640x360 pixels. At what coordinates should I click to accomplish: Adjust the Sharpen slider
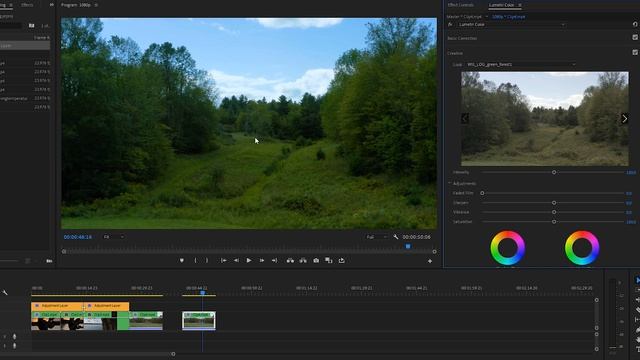tap(554, 202)
